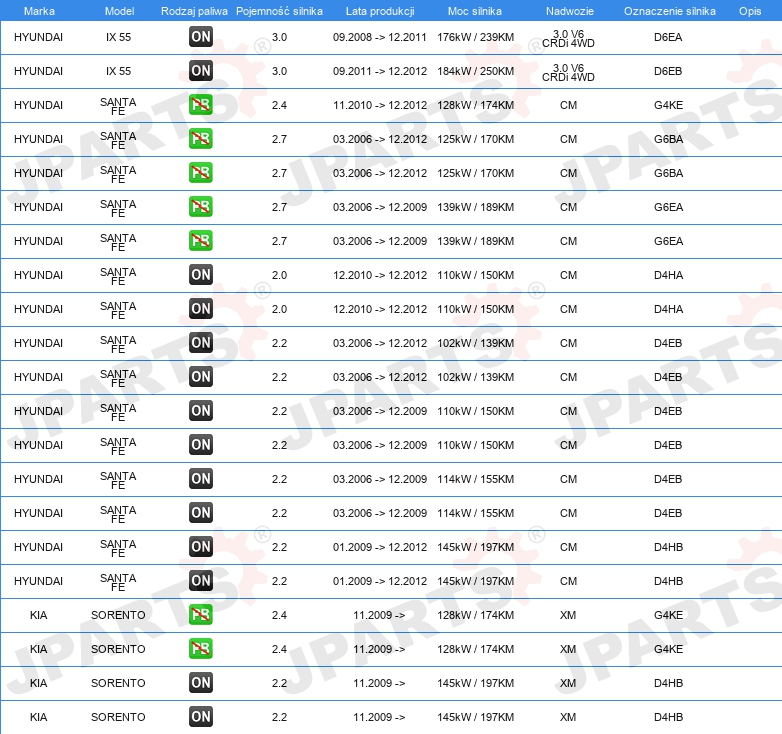Select the ON icon in the first 102kW D4EB row
The image size is (782, 734).
201,343
